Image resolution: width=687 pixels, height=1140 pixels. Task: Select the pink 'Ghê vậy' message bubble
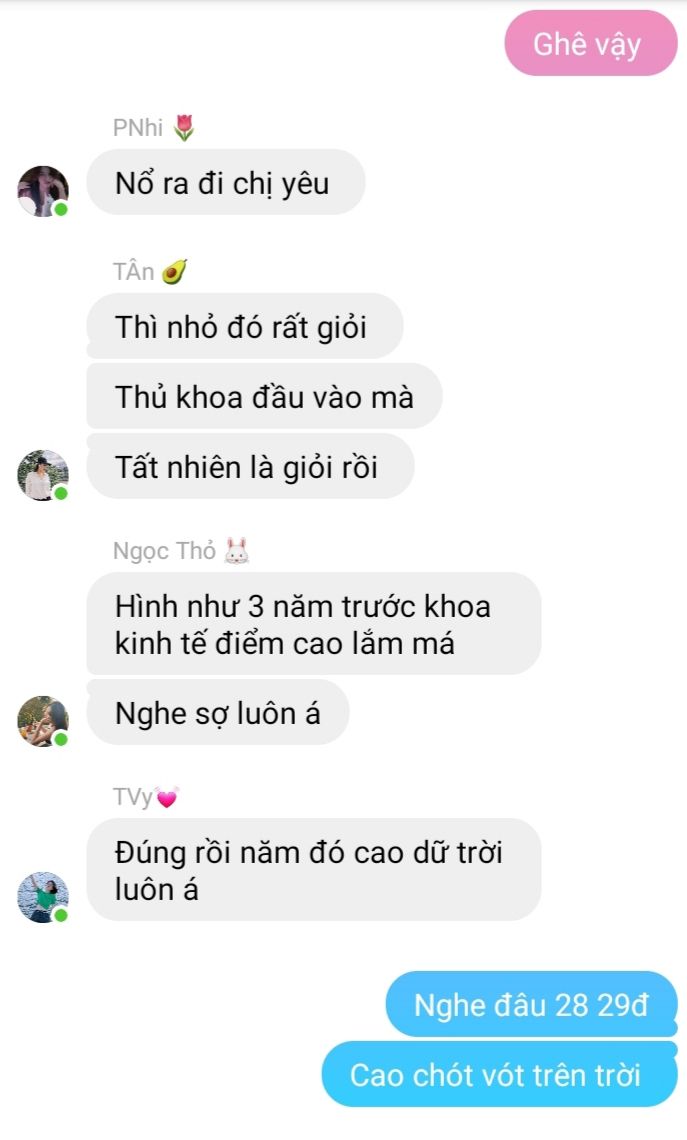click(x=590, y=44)
